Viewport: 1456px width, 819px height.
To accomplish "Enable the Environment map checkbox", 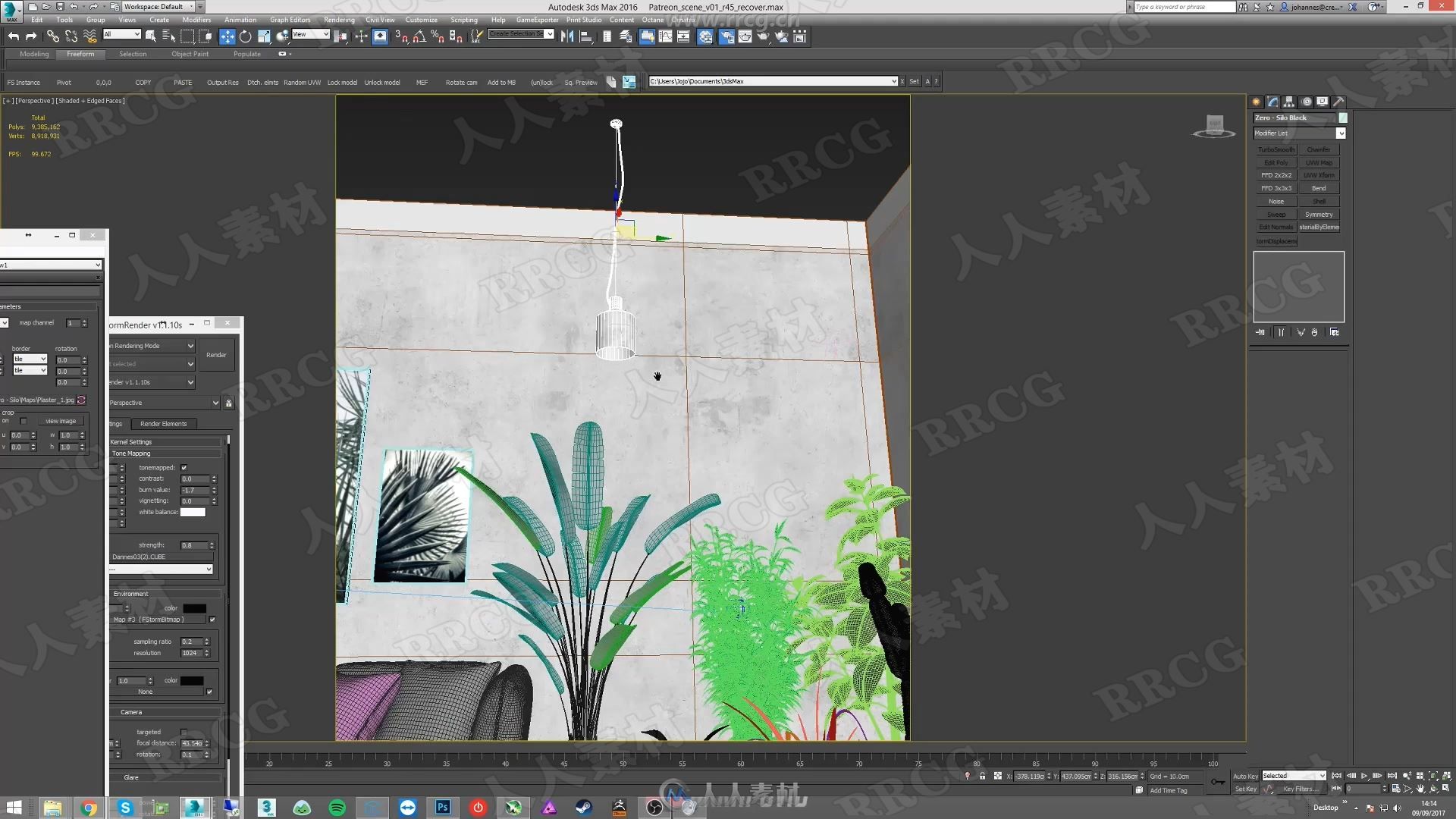I will point(212,620).
